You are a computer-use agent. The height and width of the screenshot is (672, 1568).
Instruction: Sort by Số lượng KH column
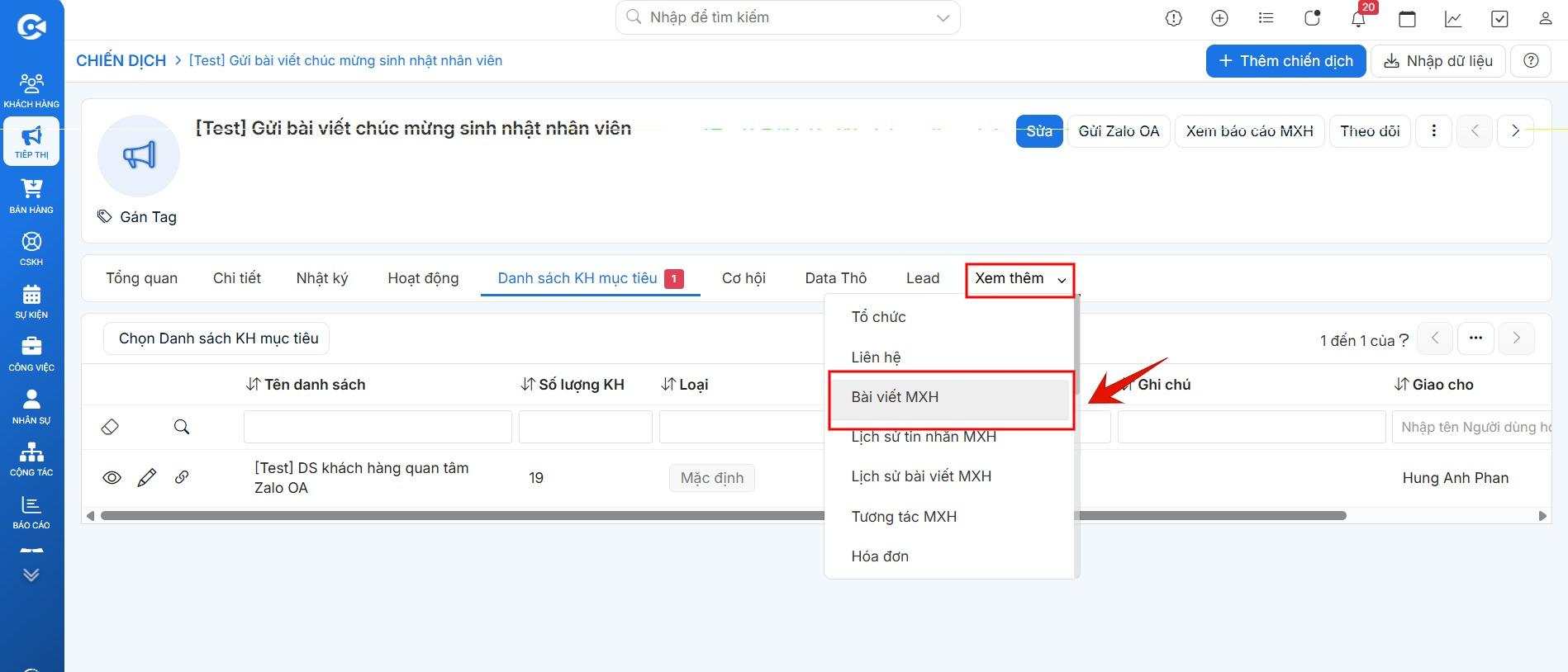(573, 385)
